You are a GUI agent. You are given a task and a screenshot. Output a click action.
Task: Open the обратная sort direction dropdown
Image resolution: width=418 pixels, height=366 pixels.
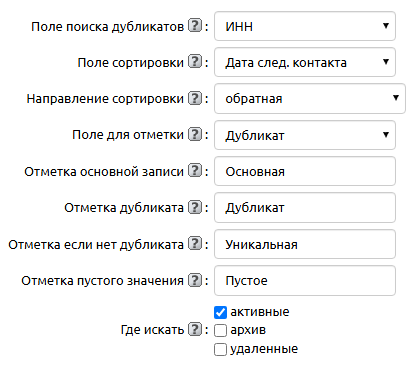[310, 98]
